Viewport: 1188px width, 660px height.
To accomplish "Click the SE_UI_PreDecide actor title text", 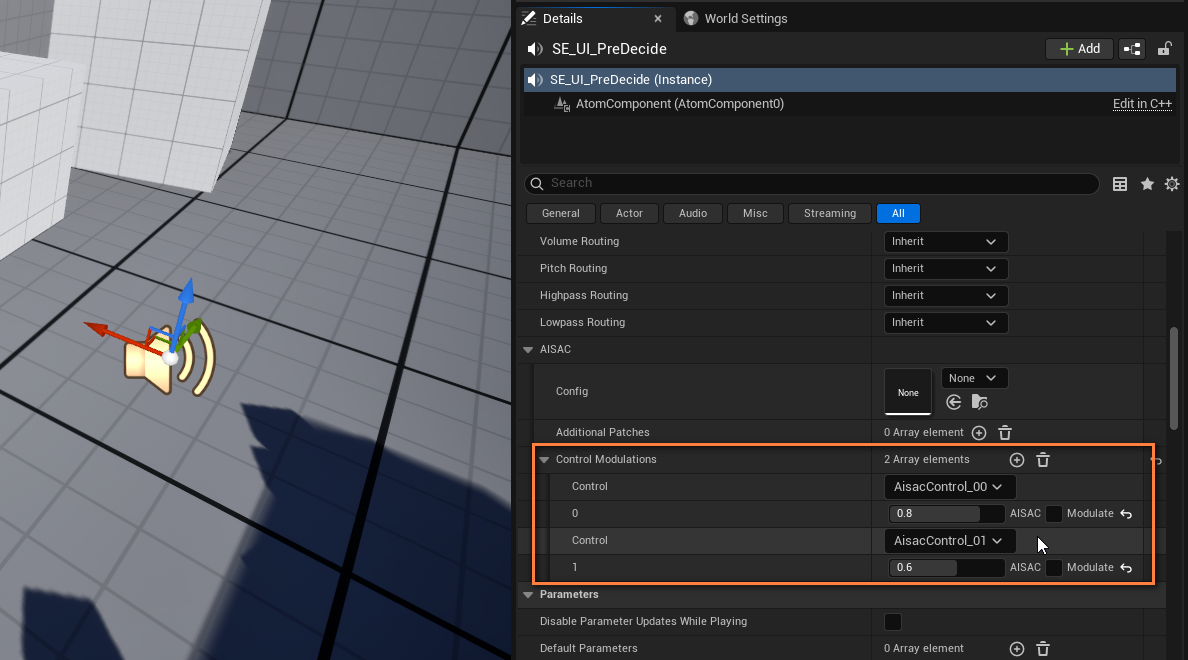I will [609, 49].
